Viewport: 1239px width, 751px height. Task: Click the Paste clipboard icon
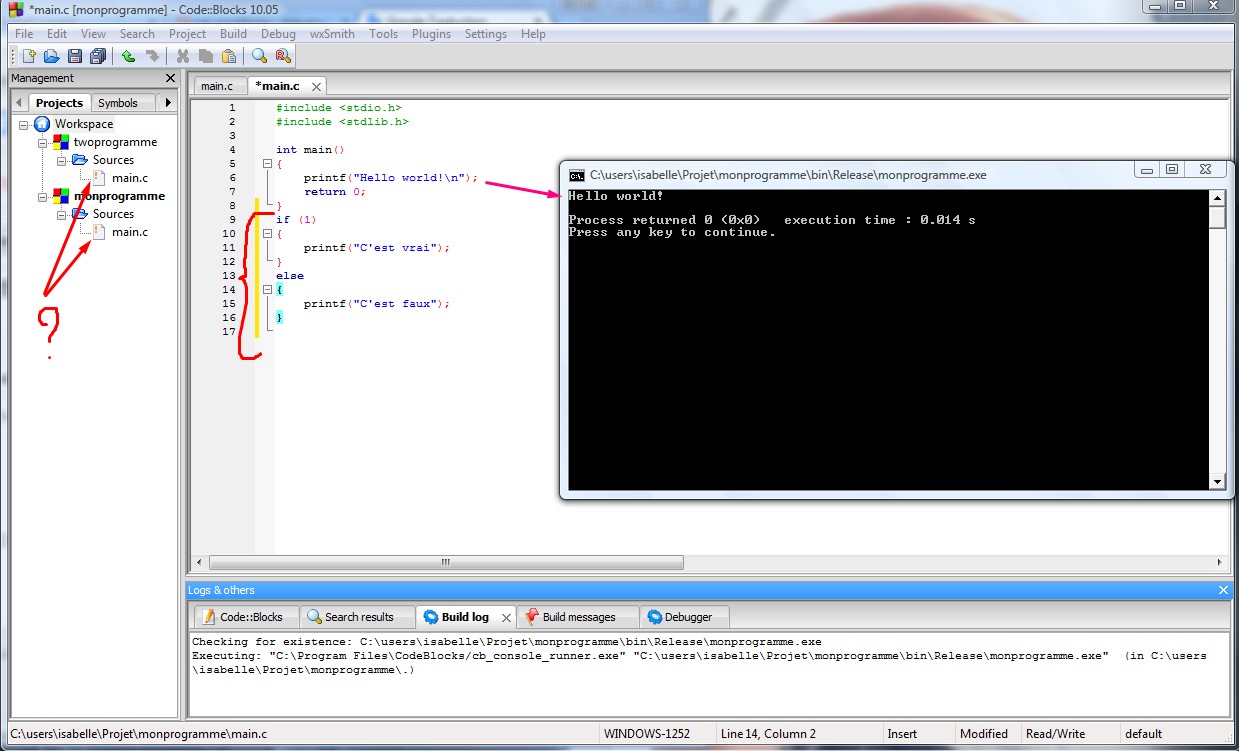click(x=229, y=56)
